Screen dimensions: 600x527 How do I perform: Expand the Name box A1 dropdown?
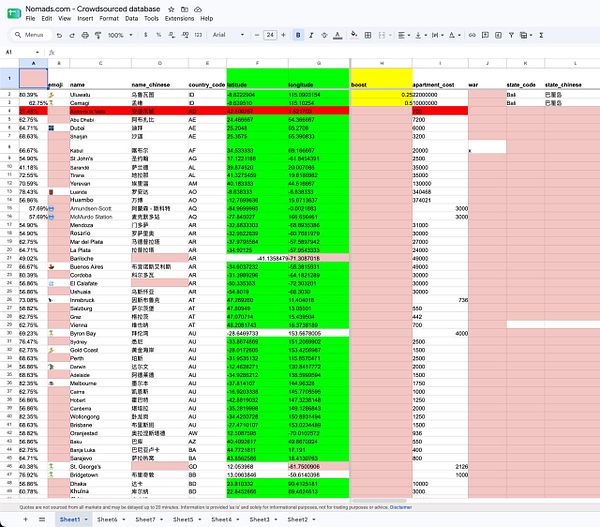coord(38,52)
